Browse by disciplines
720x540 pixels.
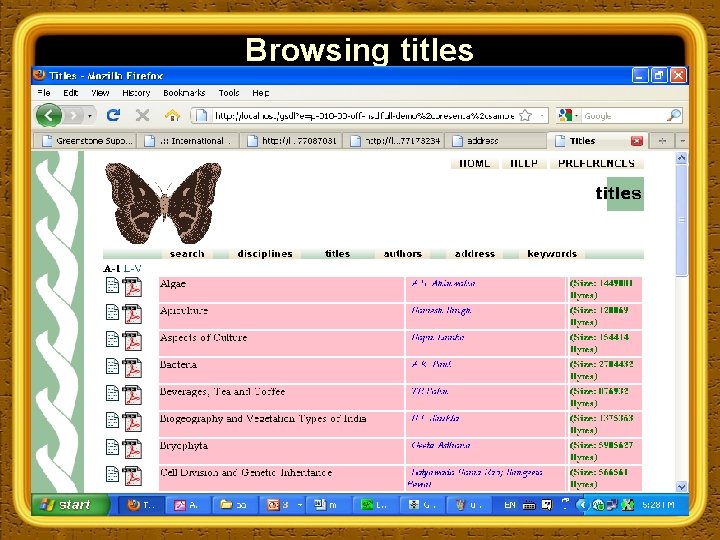coord(265,253)
